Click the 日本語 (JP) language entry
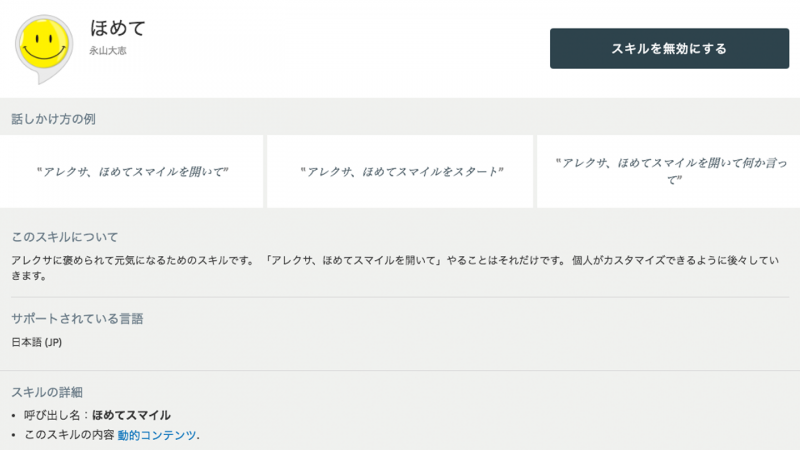This screenshot has height=450, width=800. tap(37, 342)
